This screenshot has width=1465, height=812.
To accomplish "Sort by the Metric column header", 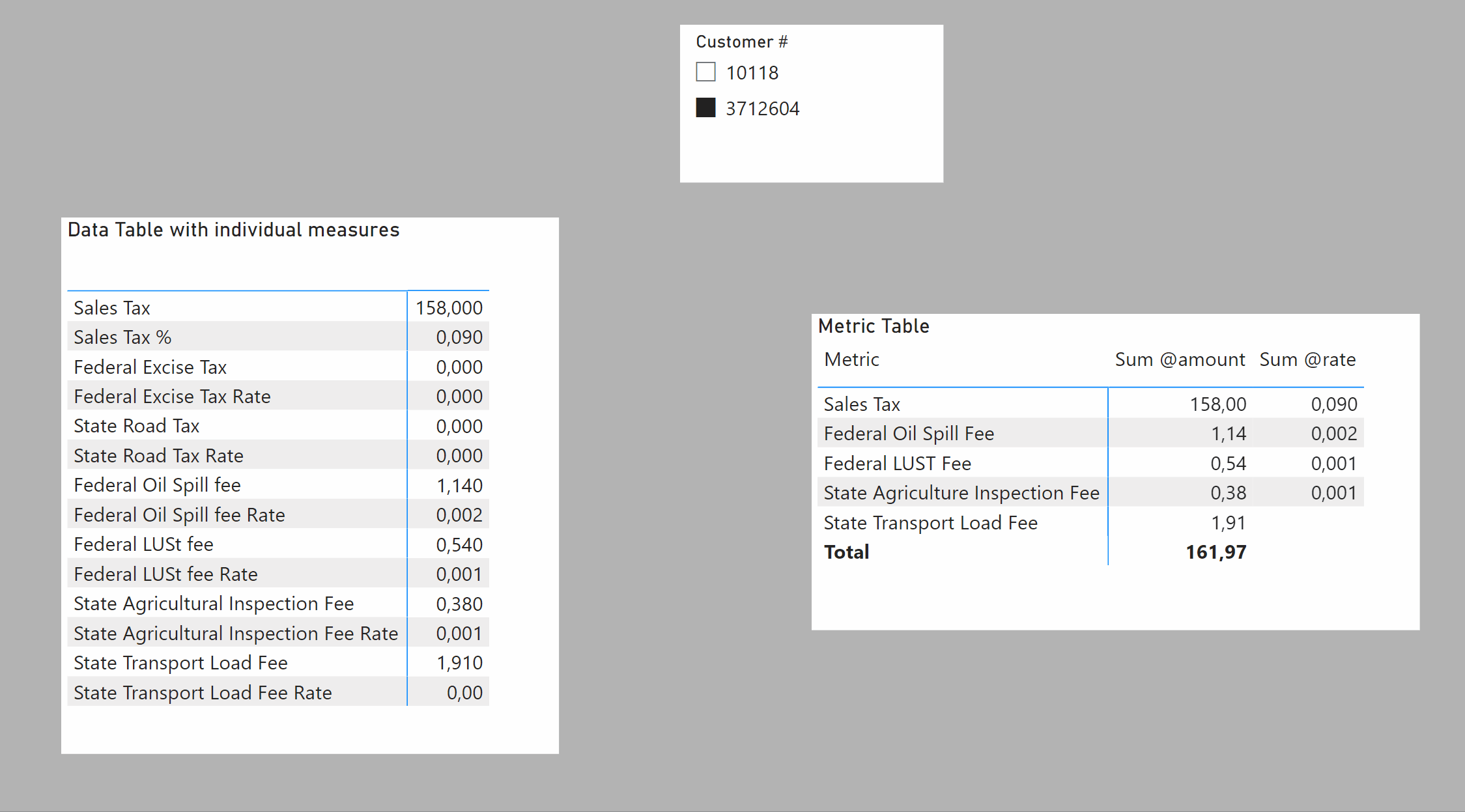I will point(851,359).
